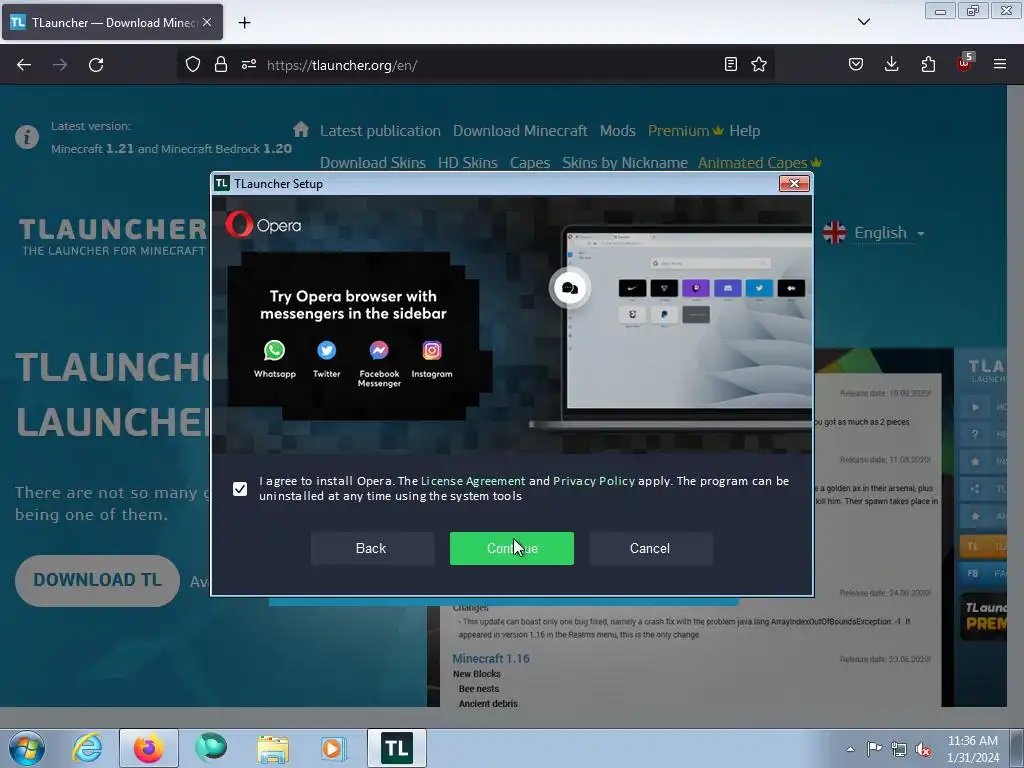Open the Premium menu item
The width and height of the screenshot is (1024, 768).
coord(685,131)
